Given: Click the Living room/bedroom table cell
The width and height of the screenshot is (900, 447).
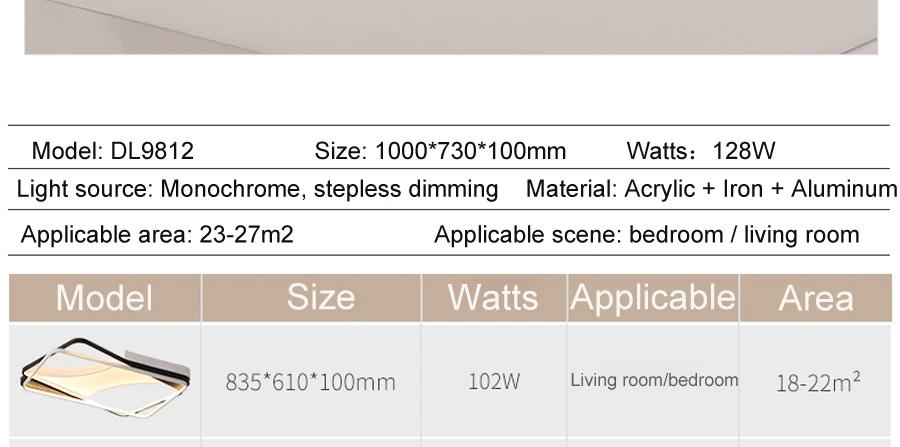Looking at the screenshot, I should 654,380.
